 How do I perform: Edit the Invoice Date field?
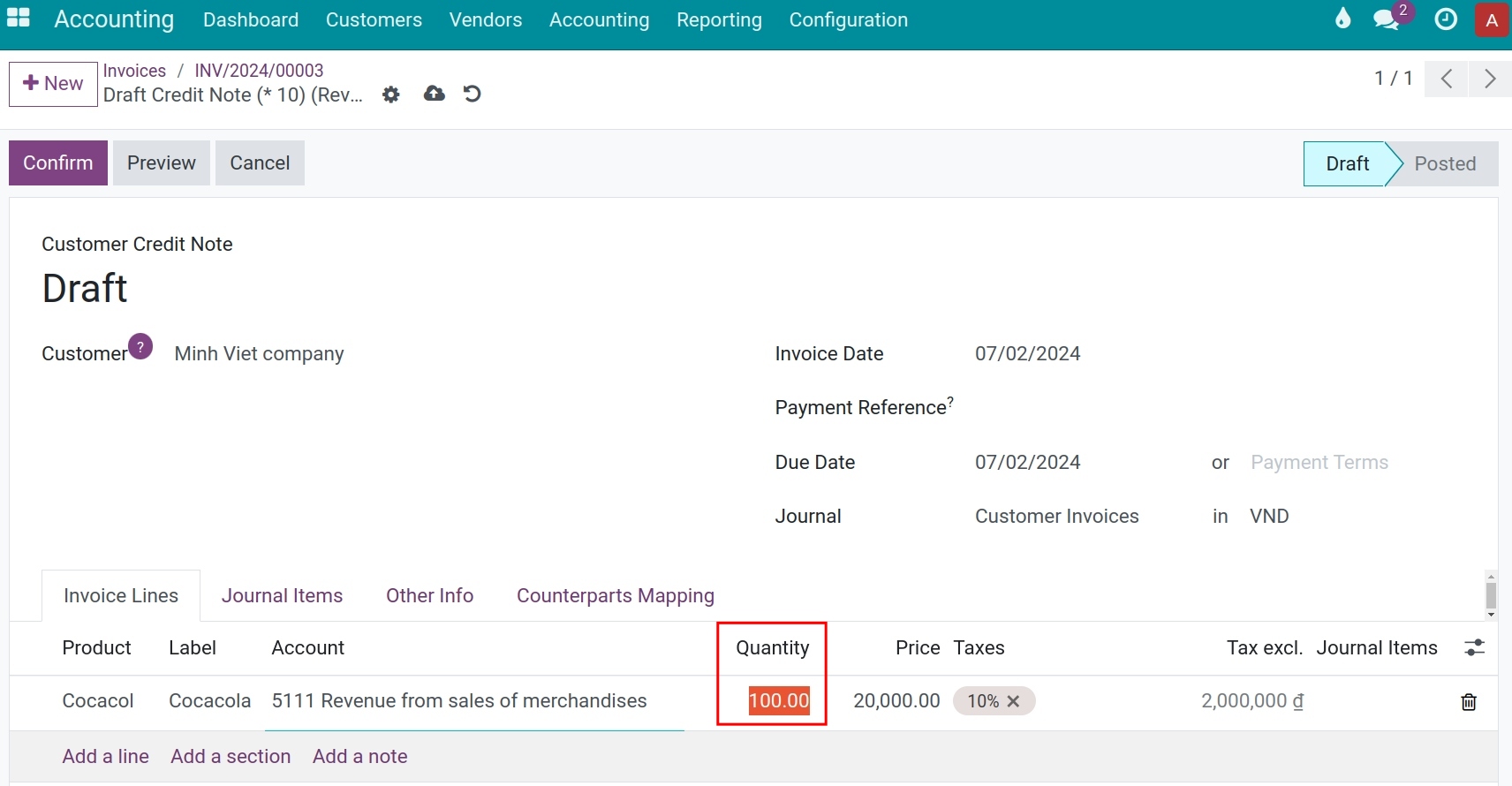1028,354
